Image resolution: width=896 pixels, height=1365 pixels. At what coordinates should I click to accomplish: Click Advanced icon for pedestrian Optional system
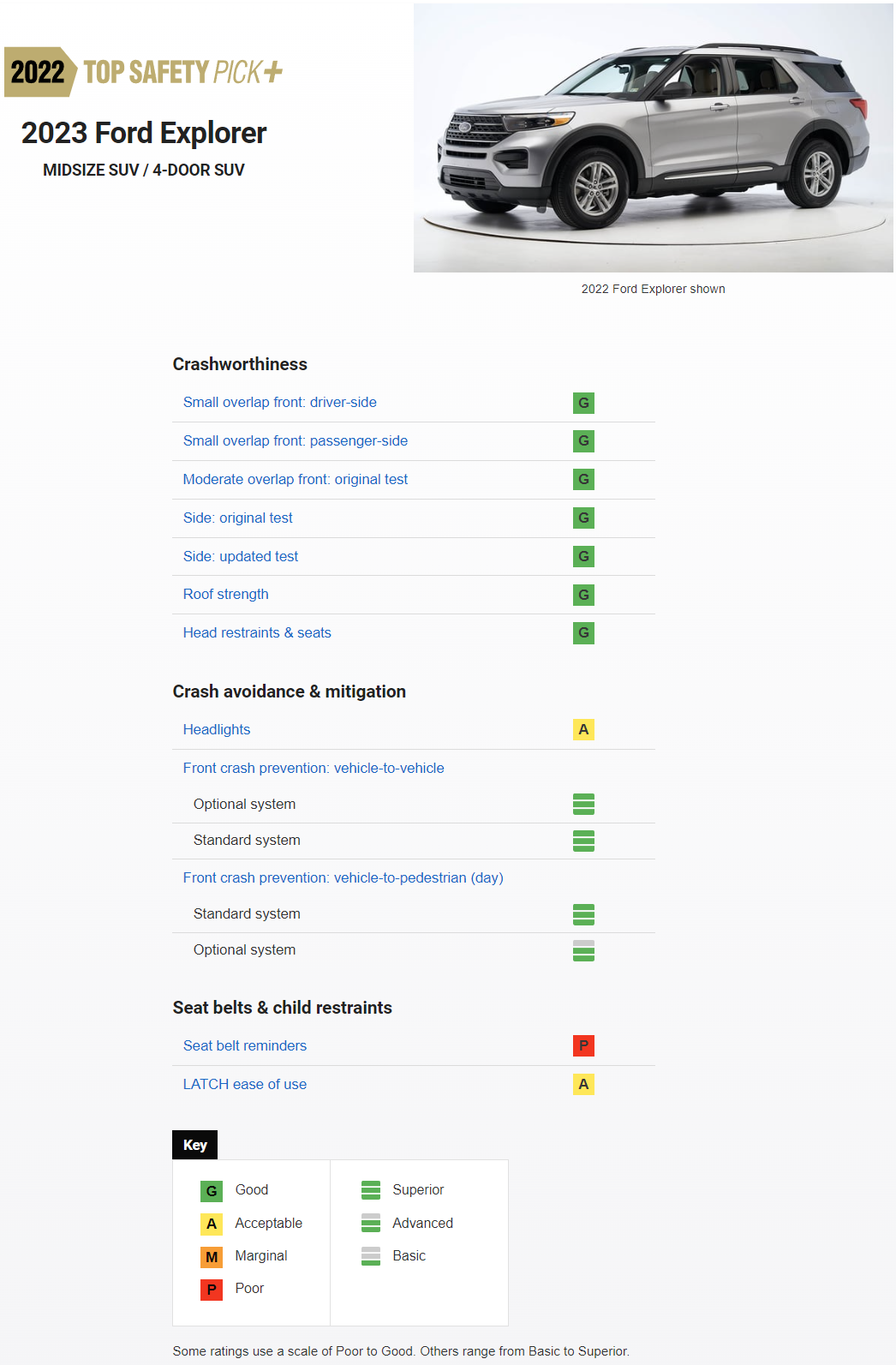[x=583, y=950]
